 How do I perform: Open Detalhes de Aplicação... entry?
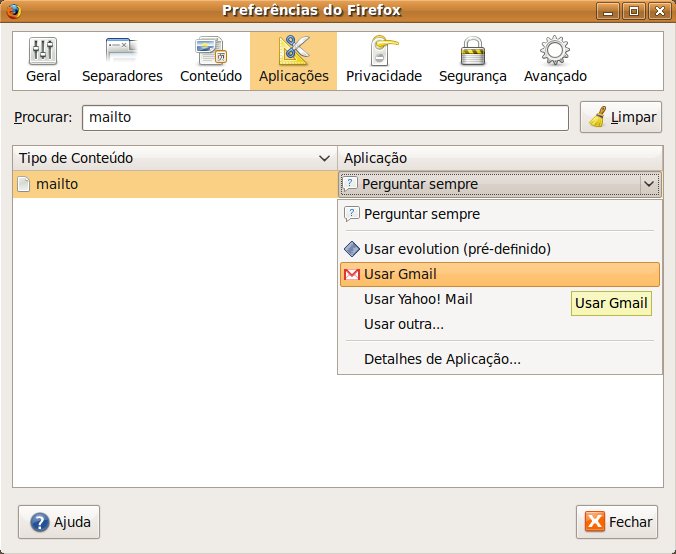(500, 359)
